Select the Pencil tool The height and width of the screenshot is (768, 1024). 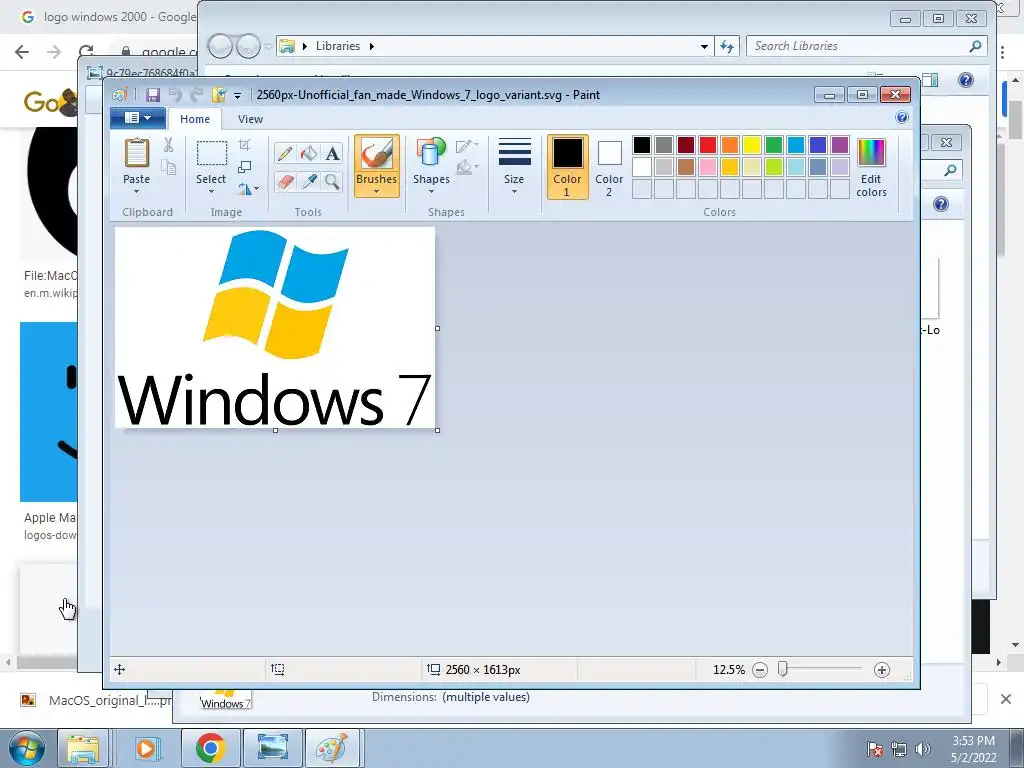click(x=284, y=153)
